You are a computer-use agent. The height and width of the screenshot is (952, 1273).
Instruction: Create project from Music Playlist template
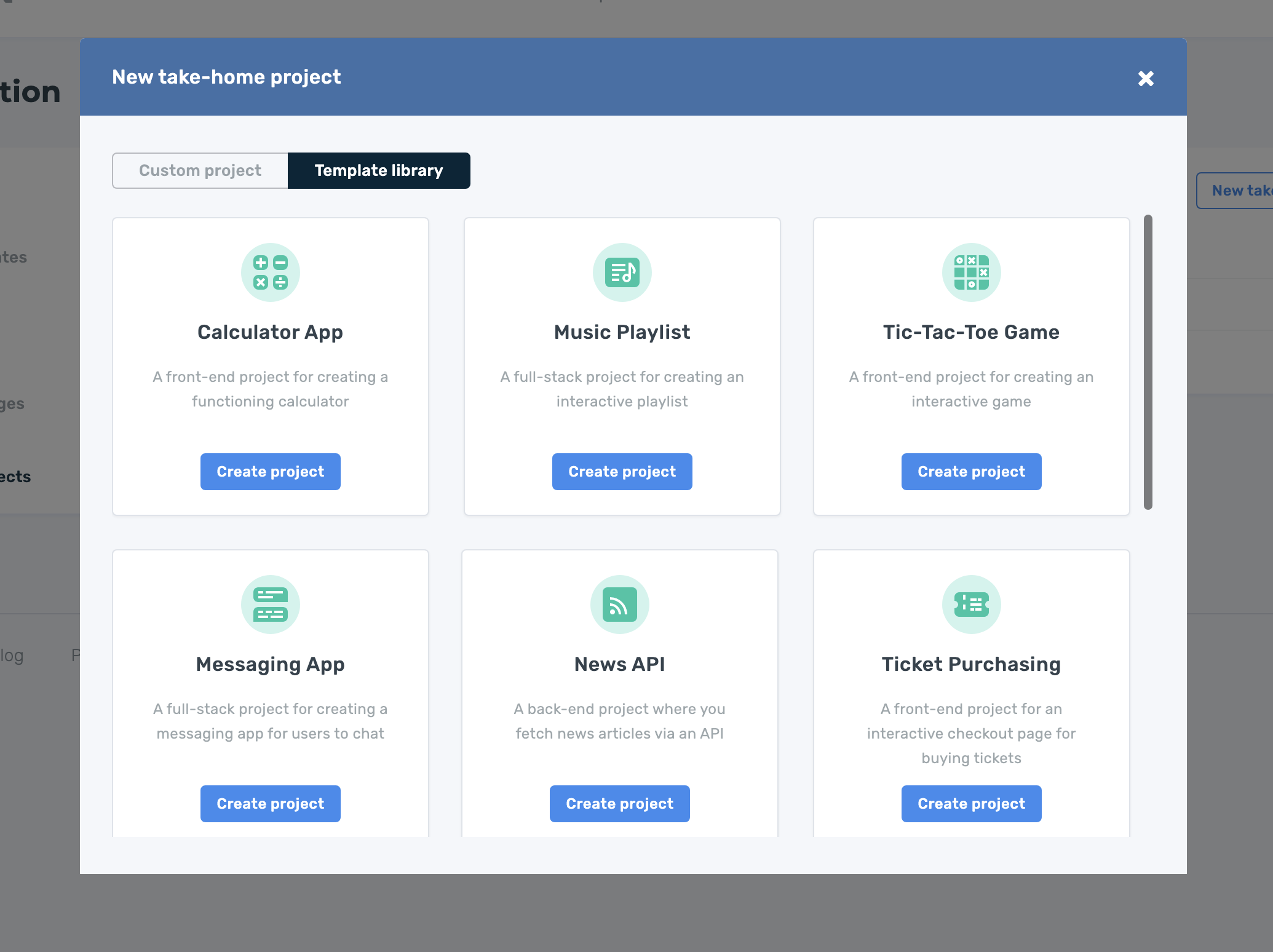coord(622,472)
